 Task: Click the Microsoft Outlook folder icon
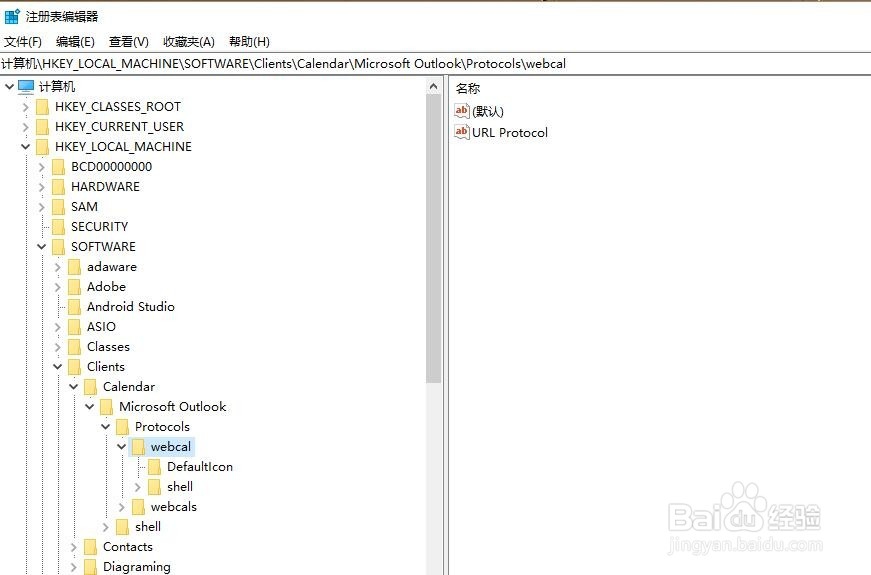tap(107, 407)
